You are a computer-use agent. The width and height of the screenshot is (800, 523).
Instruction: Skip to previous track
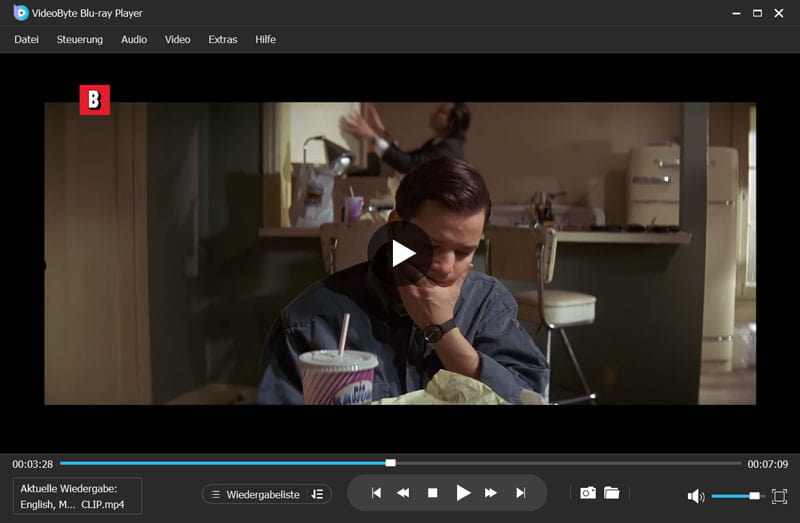pyautogui.click(x=376, y=493)
